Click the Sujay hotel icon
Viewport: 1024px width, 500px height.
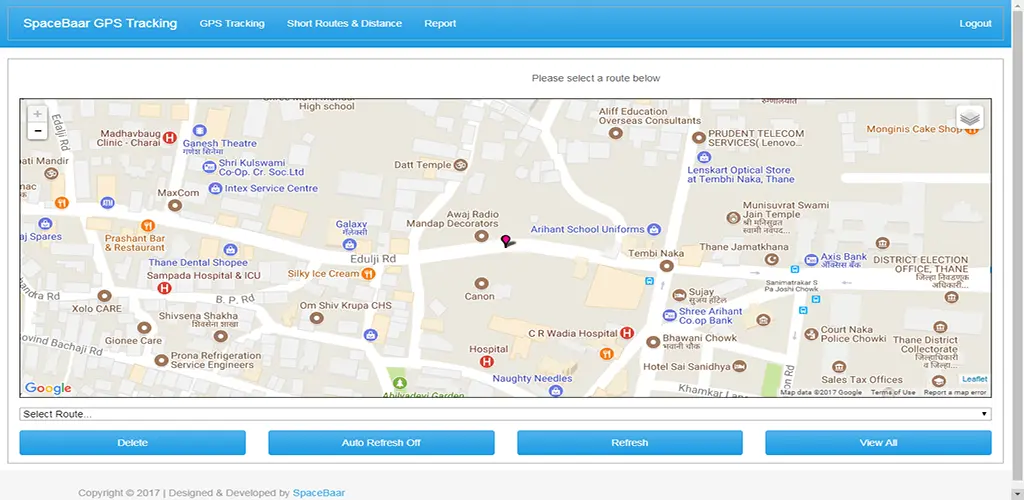click(679, 295)
